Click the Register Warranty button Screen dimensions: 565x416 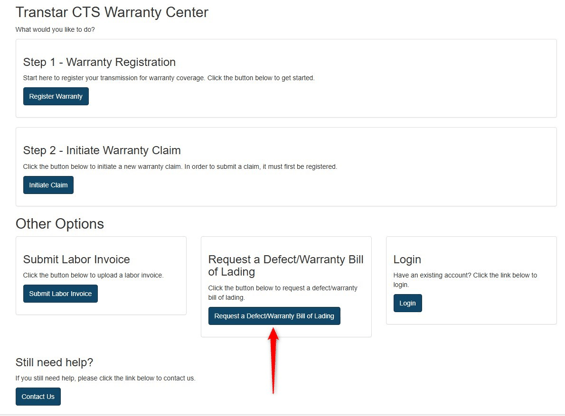pyautogui.click(x=56, y=96)
